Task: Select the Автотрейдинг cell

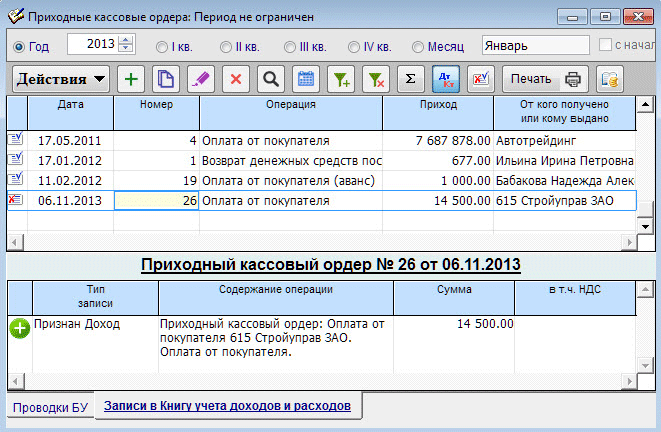Action: tap(564, 140)
